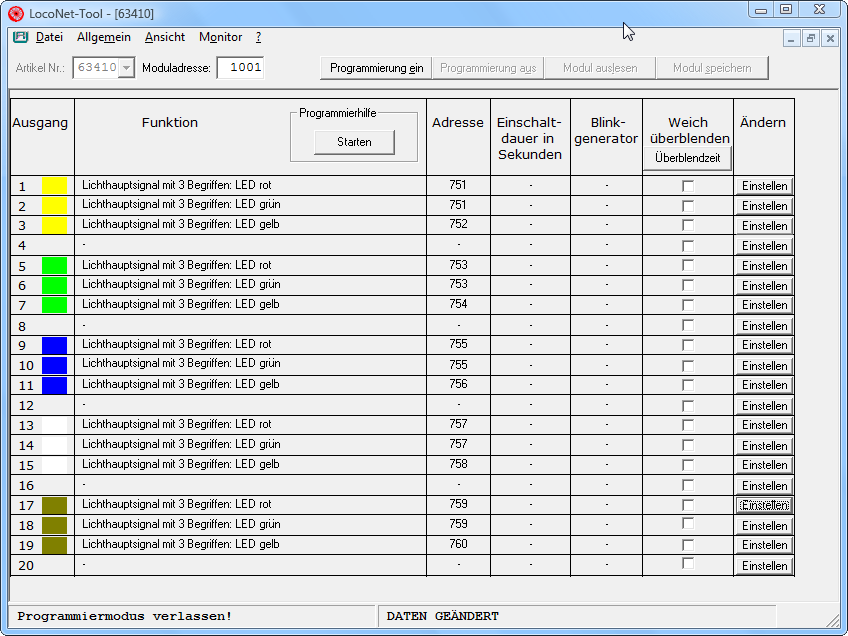This screenshot has width=848, height=636.
Task: Toggle Weich überblenden checkbox for output 15
Action: [688, 465]
